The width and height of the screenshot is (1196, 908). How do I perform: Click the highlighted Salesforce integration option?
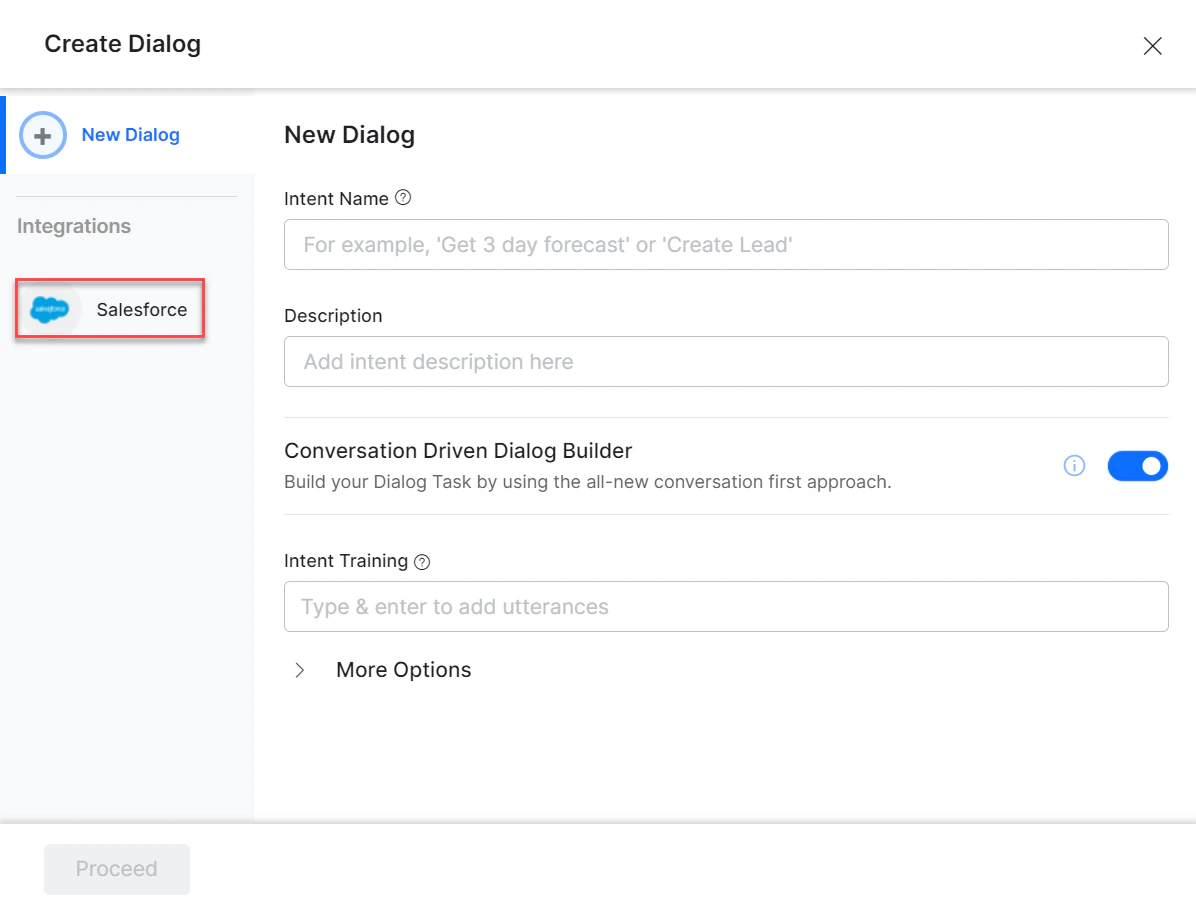[110, 309]
